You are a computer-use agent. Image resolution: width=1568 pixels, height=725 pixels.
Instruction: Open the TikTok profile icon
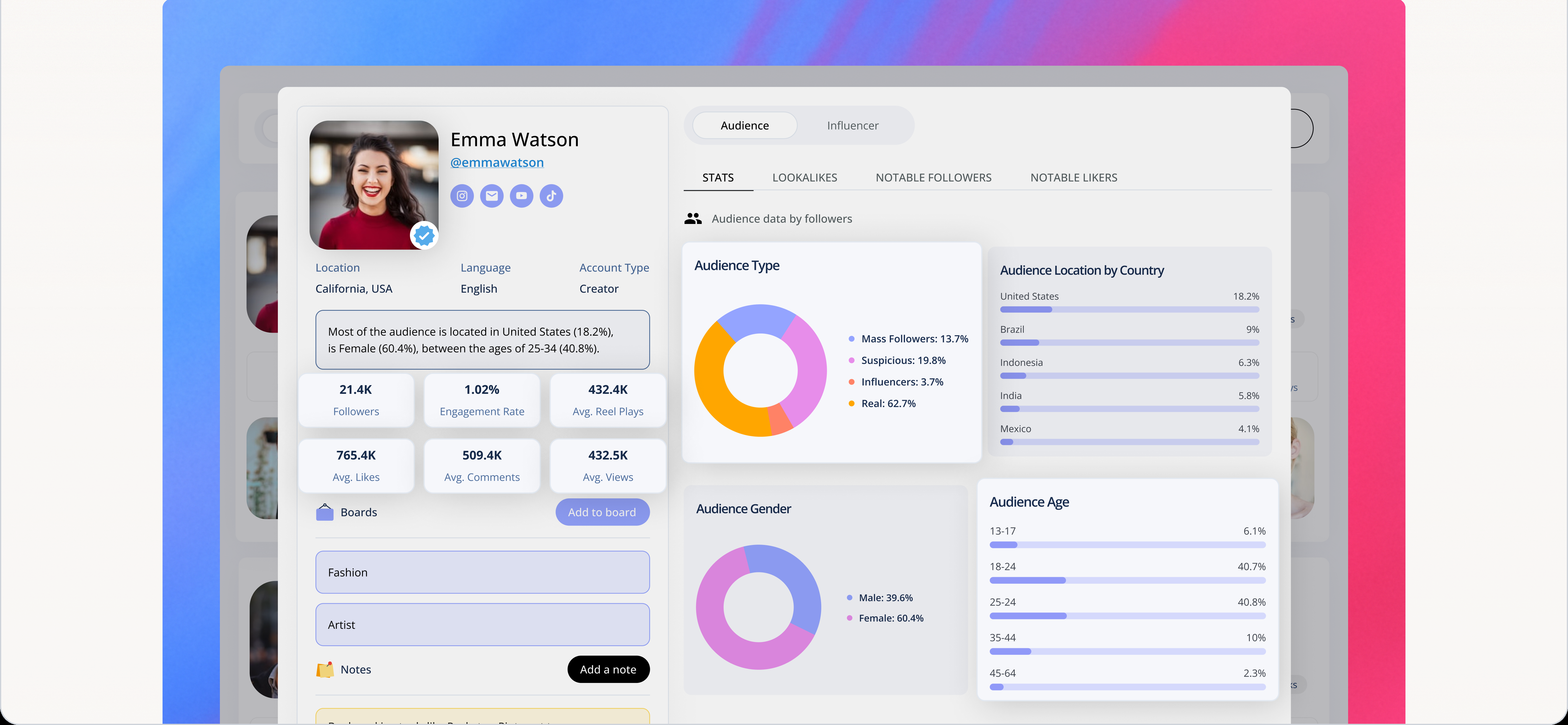coord(552,196)
